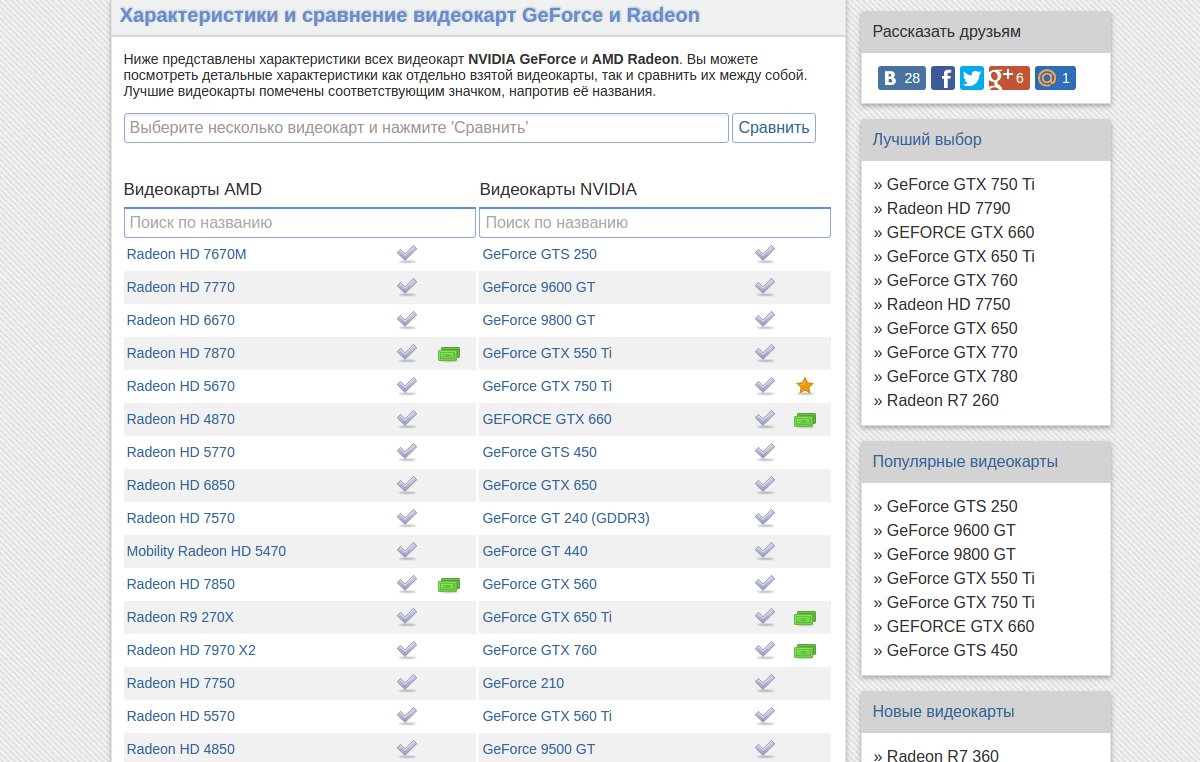Open GeForce 9800 GT in Популярные видеокарты
The height and width of the screenshot is (762, 1200).
(951, 554)
